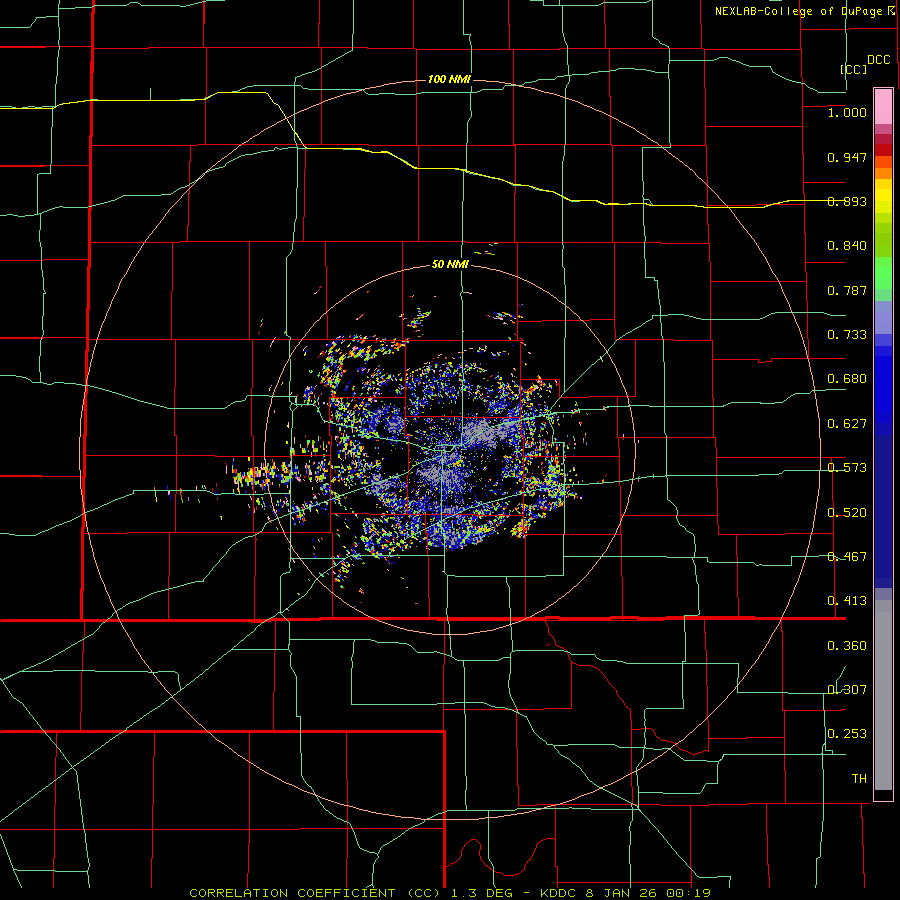Select the 0.413 scale value
The width and height of the screenshot is (900, 900).
pos(847,601)
